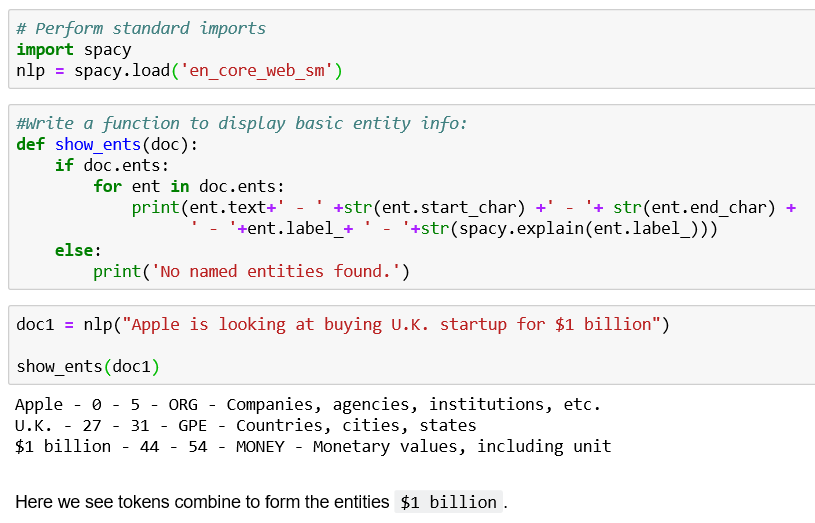The height and width of the screenshot is (523, 815).
Task: Click output line 'Apple - 0 - 5 - ORG'
Action: pos(308,404)
